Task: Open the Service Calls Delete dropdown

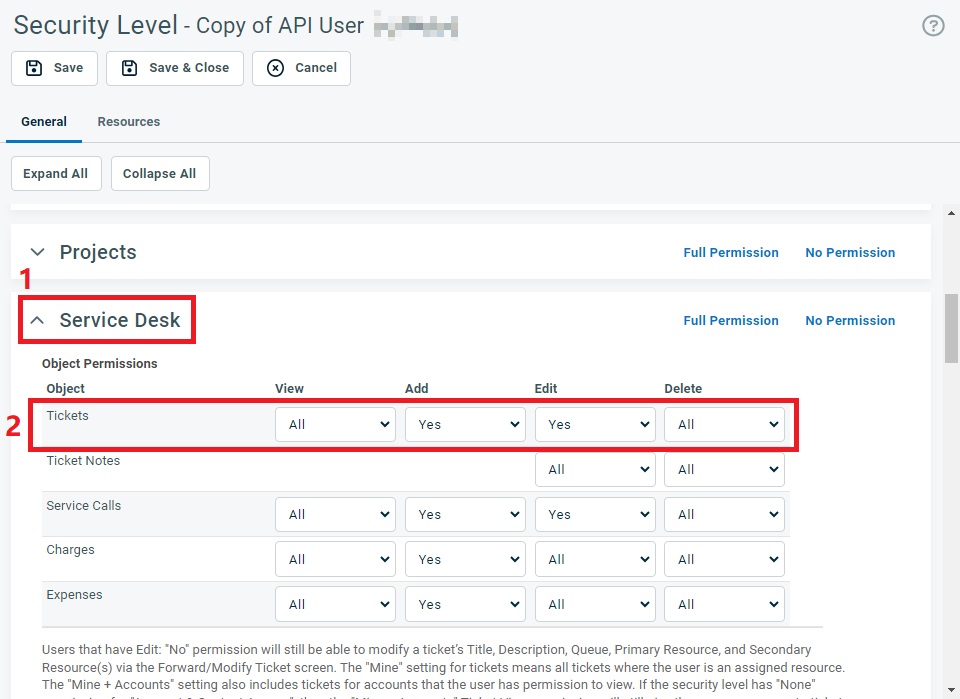Action: coord(724,515)
